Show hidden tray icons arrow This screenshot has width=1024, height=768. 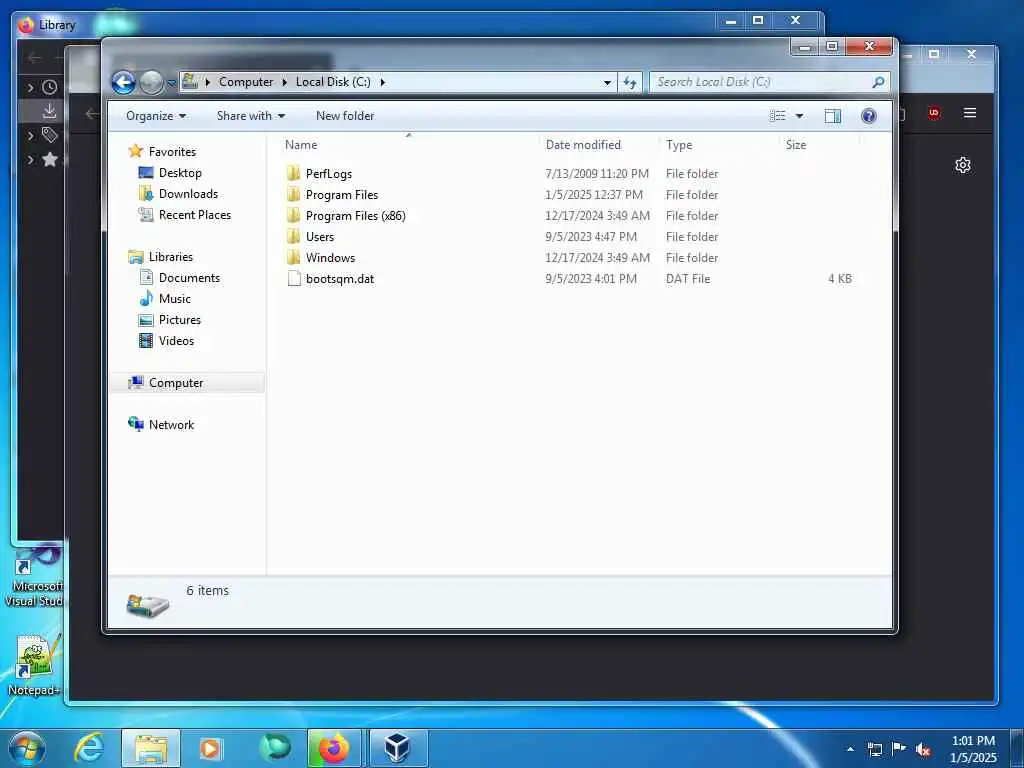pos(850,750)
